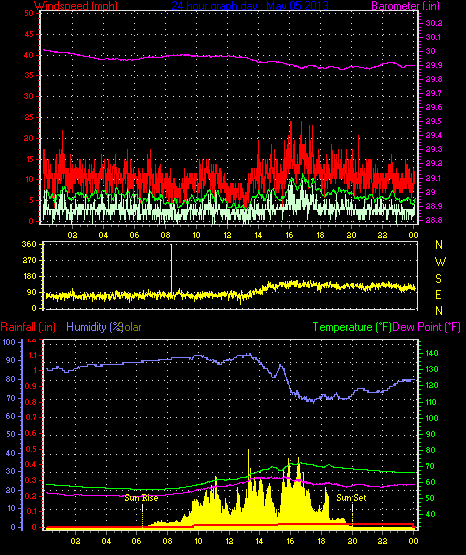Click the 140 temperature axis value

coord(432,353)
